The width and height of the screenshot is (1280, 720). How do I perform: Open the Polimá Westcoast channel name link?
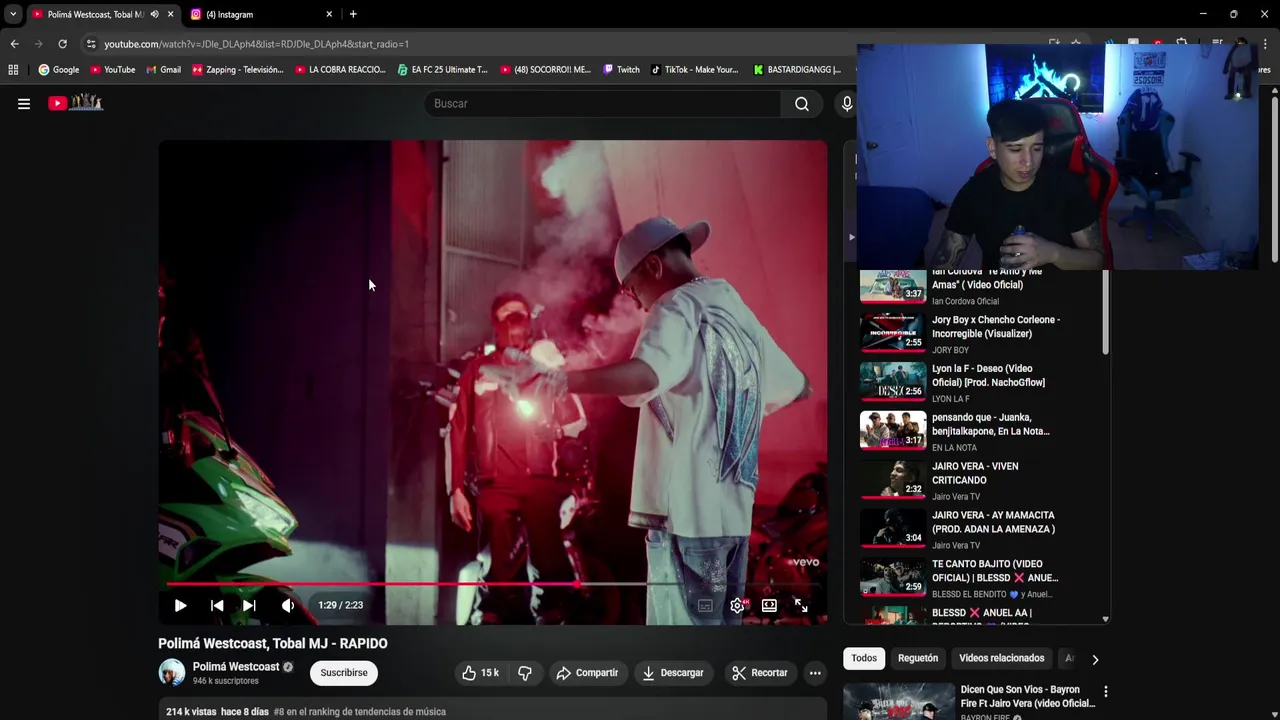(x=236, y=667)
